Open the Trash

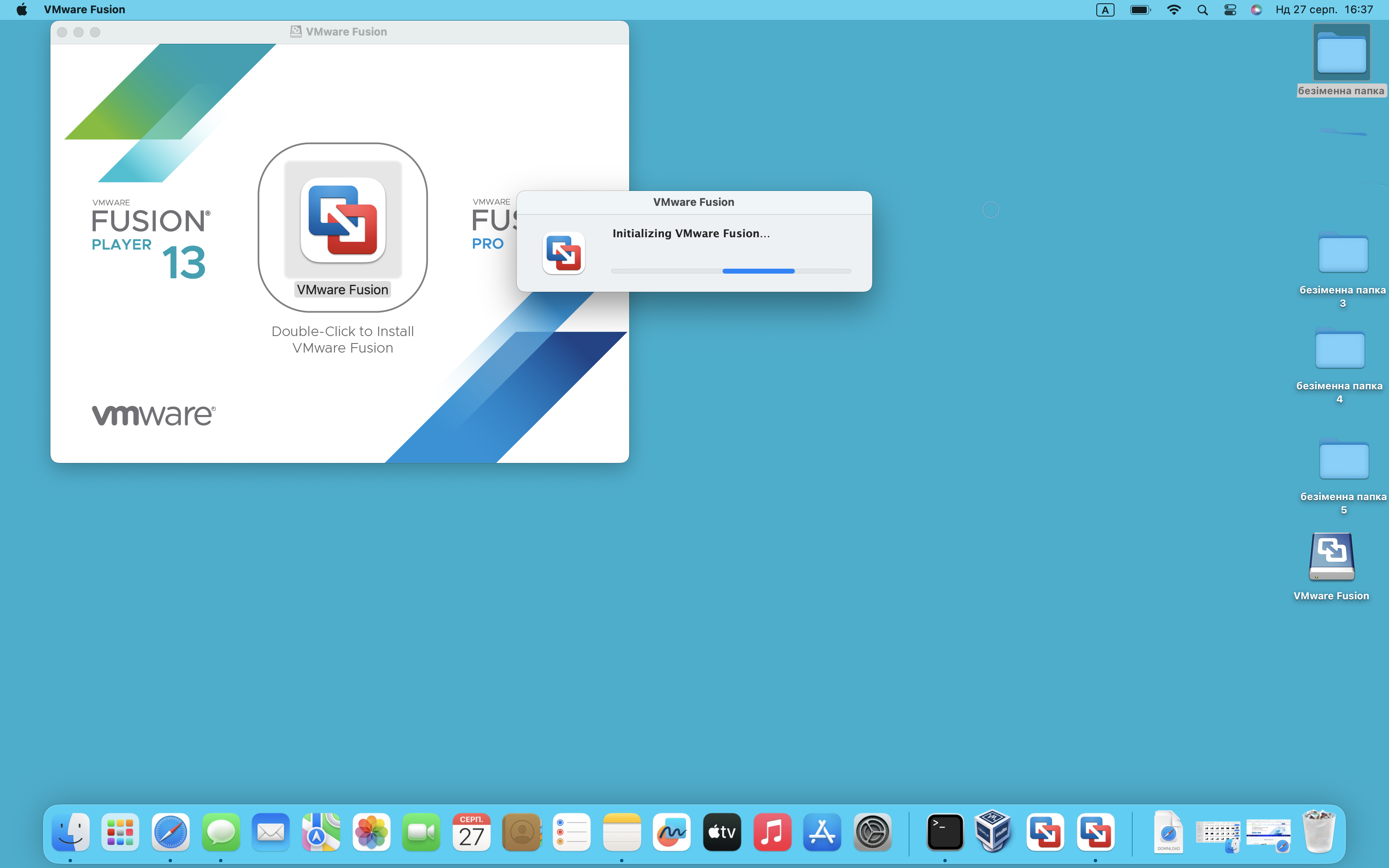click(x=1319, y=831)
